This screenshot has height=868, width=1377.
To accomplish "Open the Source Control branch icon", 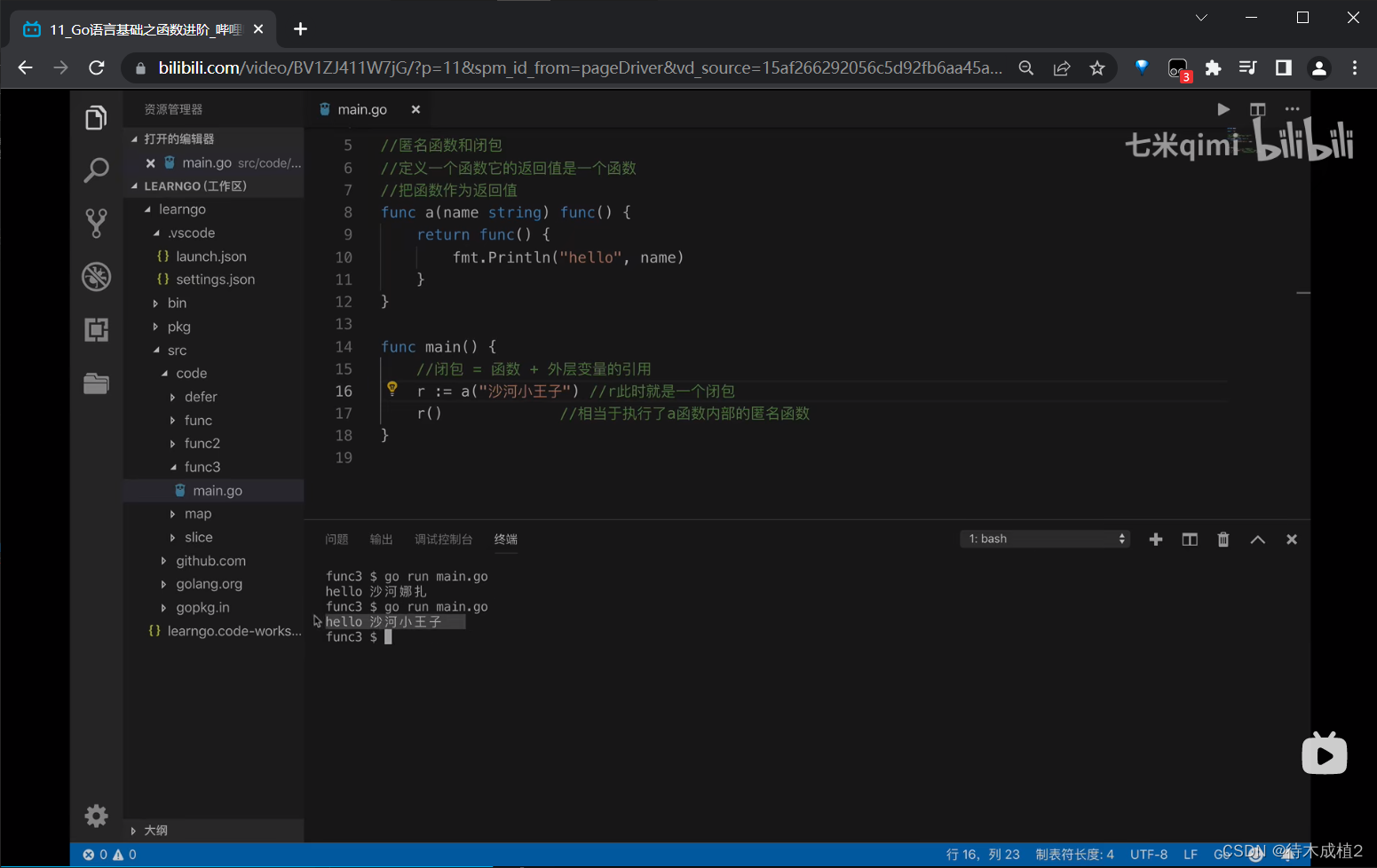I will (x=96, y=223).
